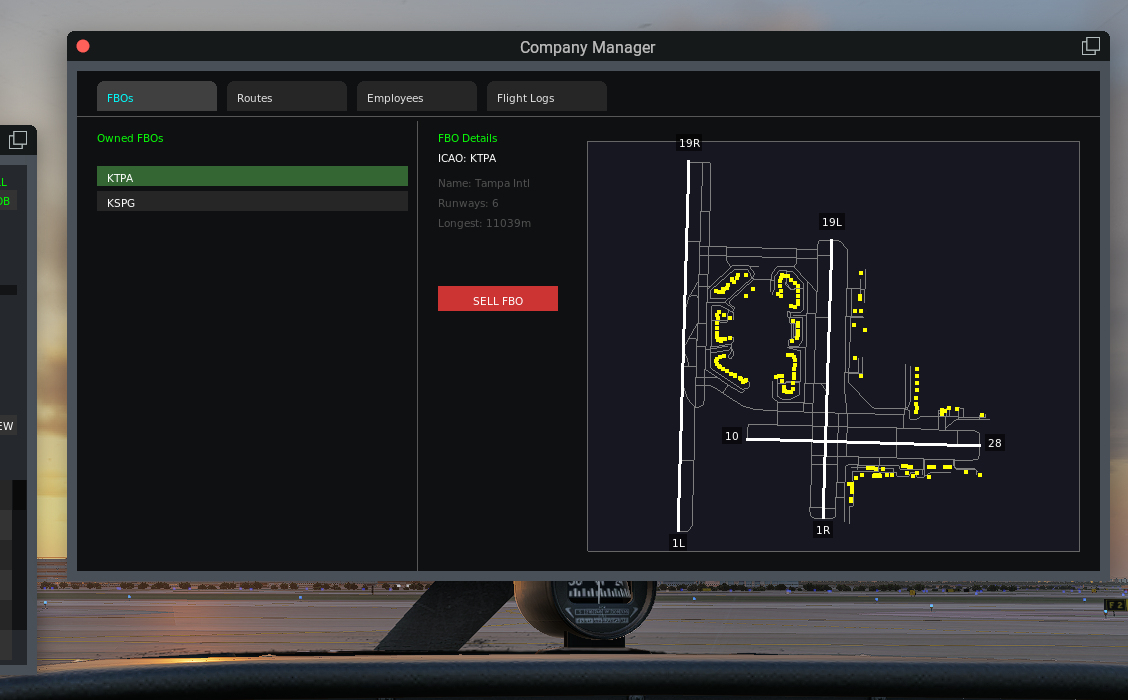Switch to the FBOs tab
The width and height of the screenshot is (1128, 700).
point(156,97)
